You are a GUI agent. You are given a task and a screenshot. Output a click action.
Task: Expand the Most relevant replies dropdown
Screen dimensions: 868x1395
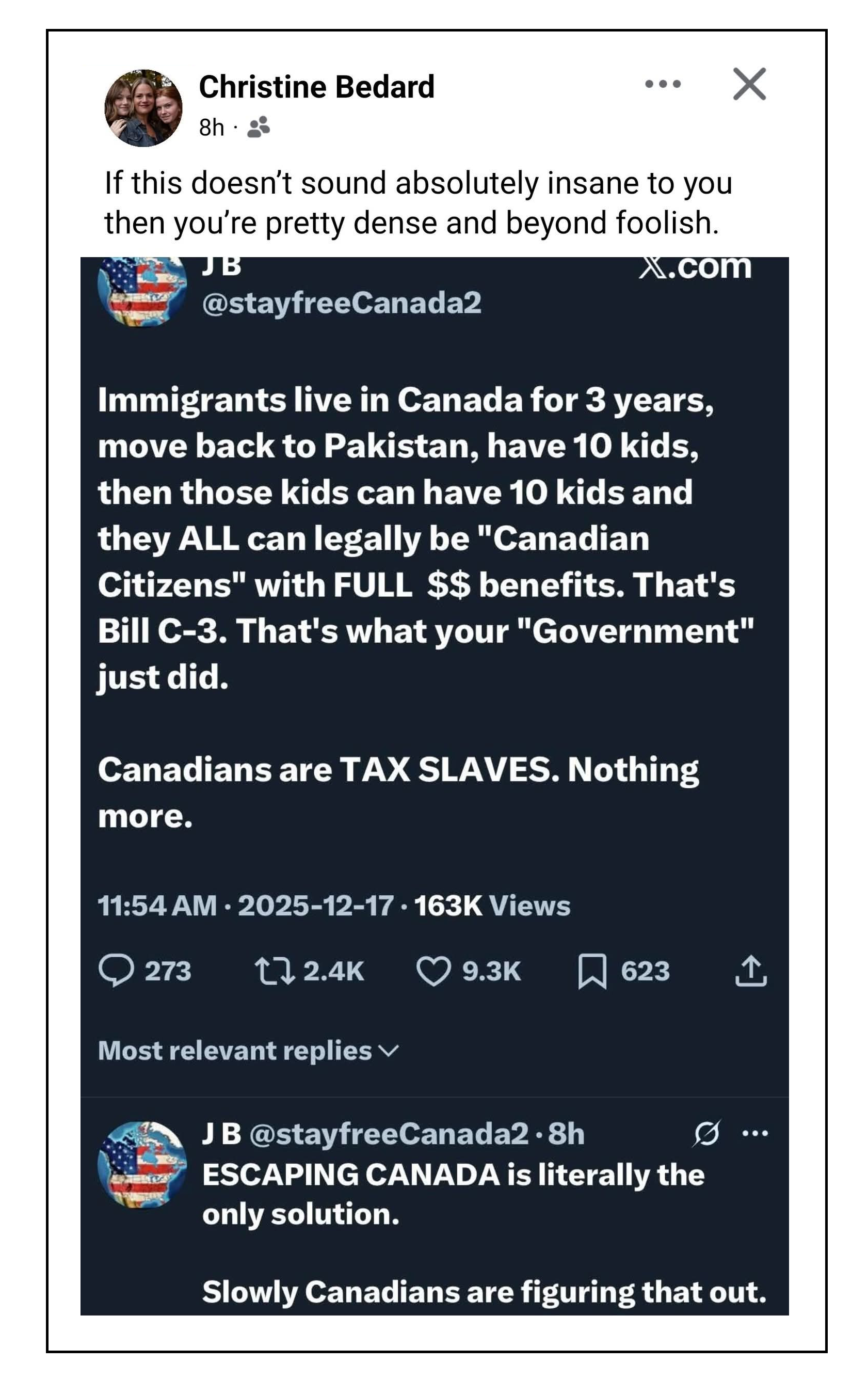[x=235, y=1051]
